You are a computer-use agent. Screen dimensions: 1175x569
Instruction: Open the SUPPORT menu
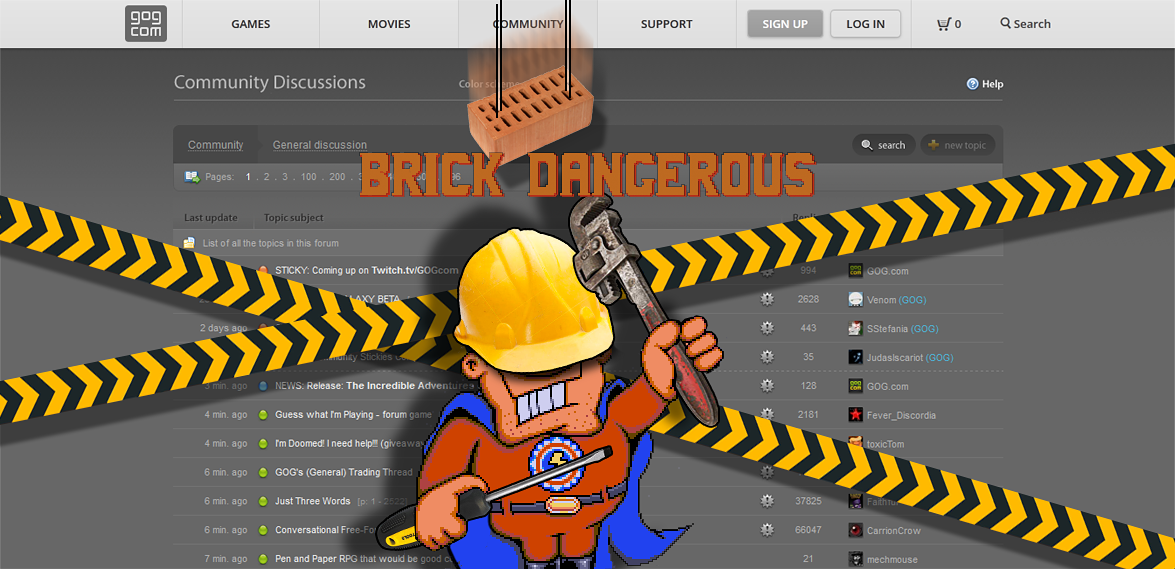pyautogui.click(x=665, y=24)
